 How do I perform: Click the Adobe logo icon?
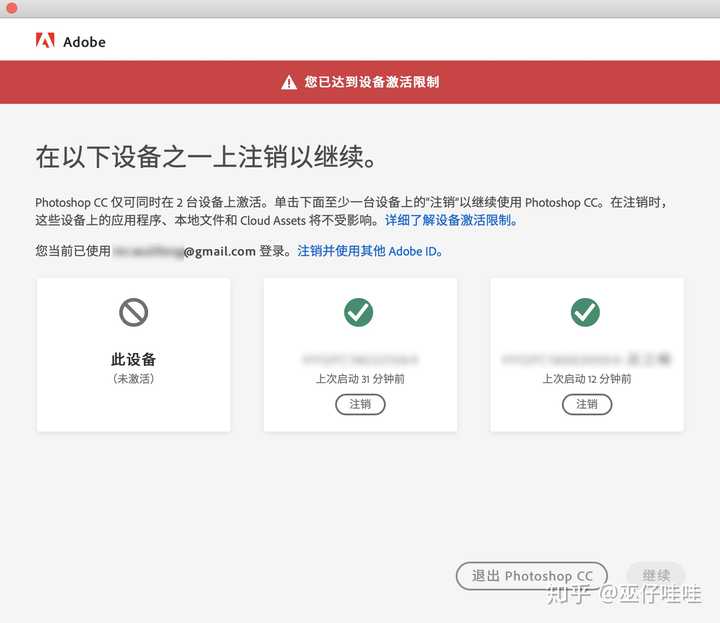pyautogui.click(x=45, y=41)
